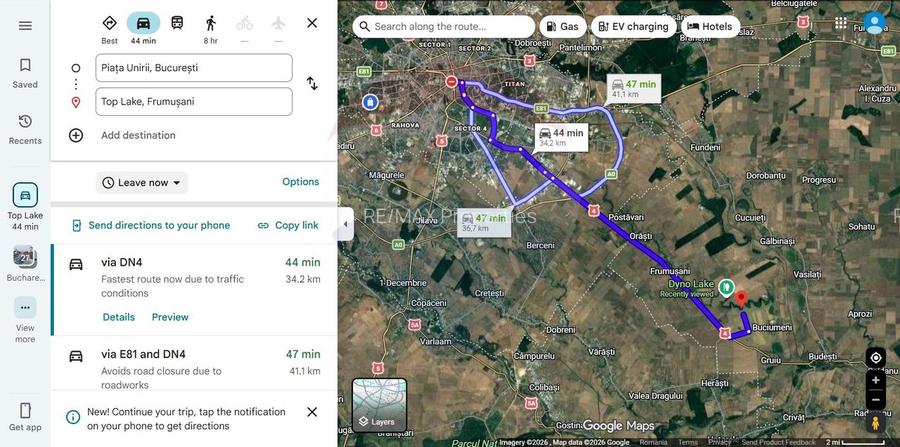The image size is (900, 447).
Task: Click the add destination plus icon
Action: point(76,135)
